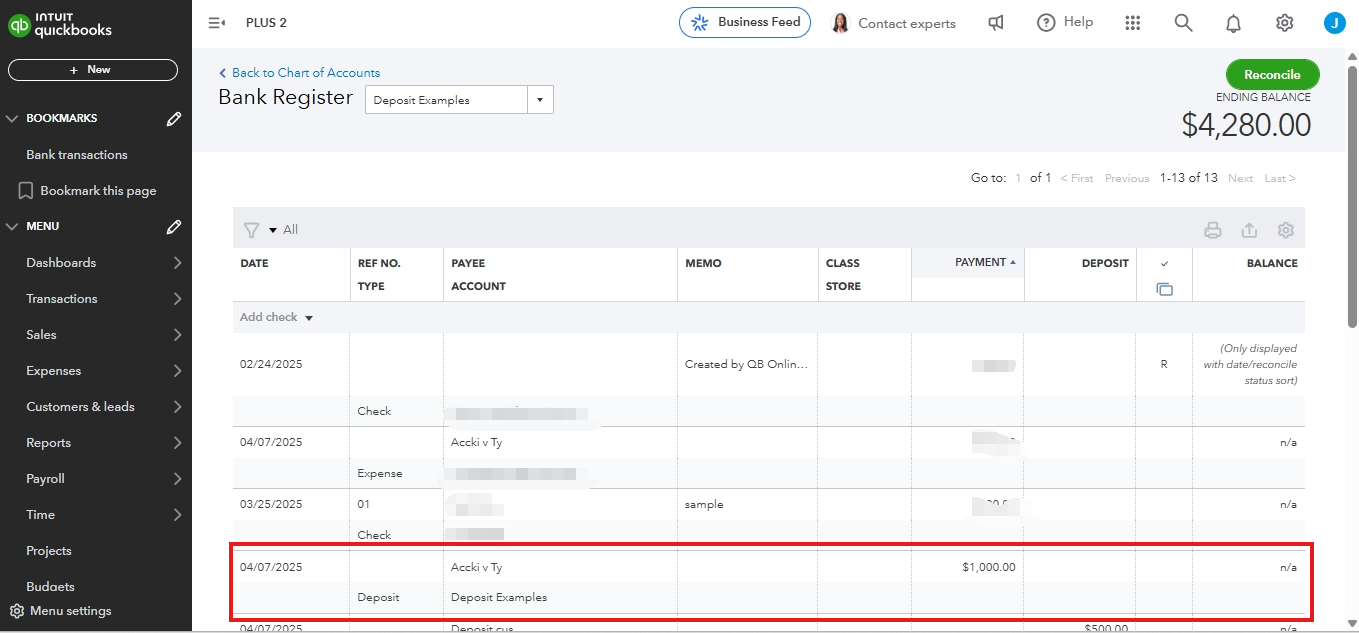
Task: Click the Menu settings gear icon
Action: click(x=17, y=611)
